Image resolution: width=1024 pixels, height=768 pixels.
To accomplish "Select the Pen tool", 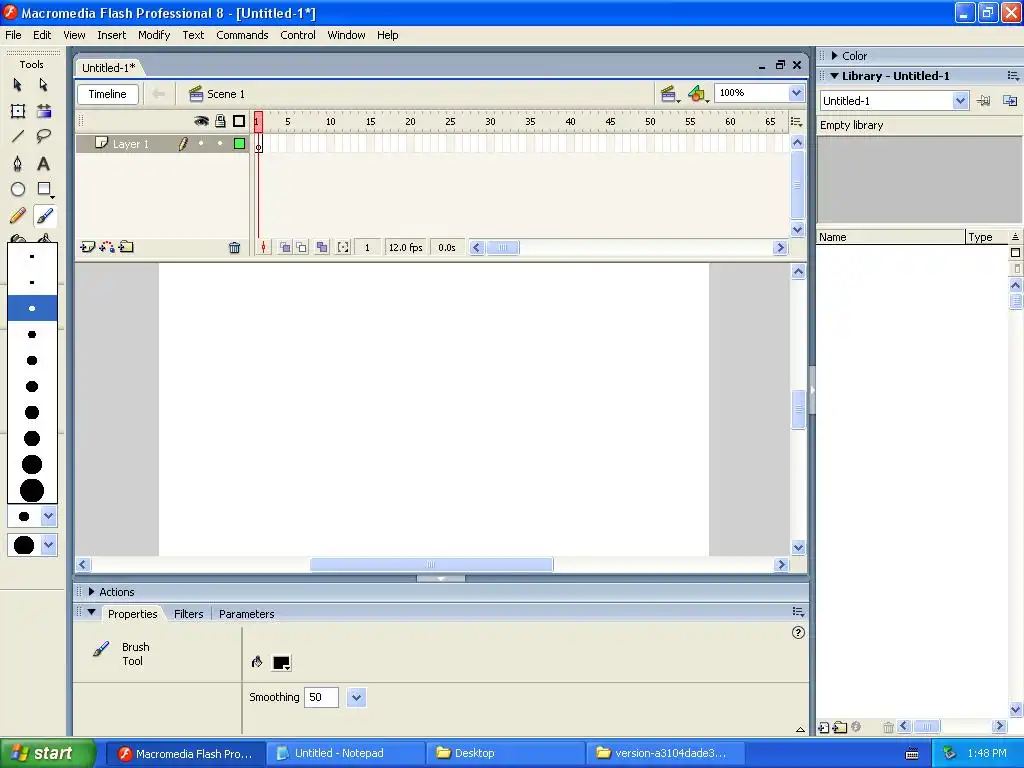I will pos(18,163).
